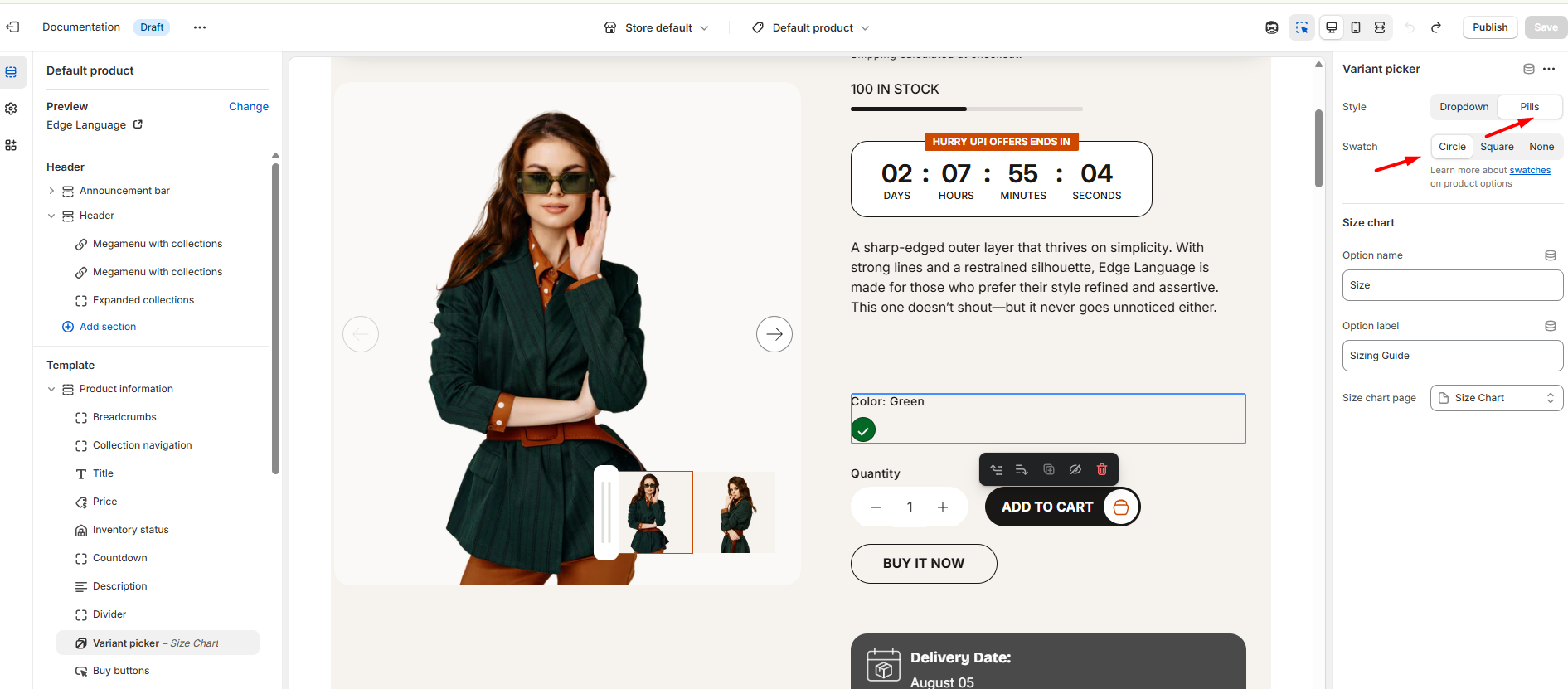The height and width of the screenshot is (689, 1568).
Task: Show next product image arrow
Action: tap(774, 334)
